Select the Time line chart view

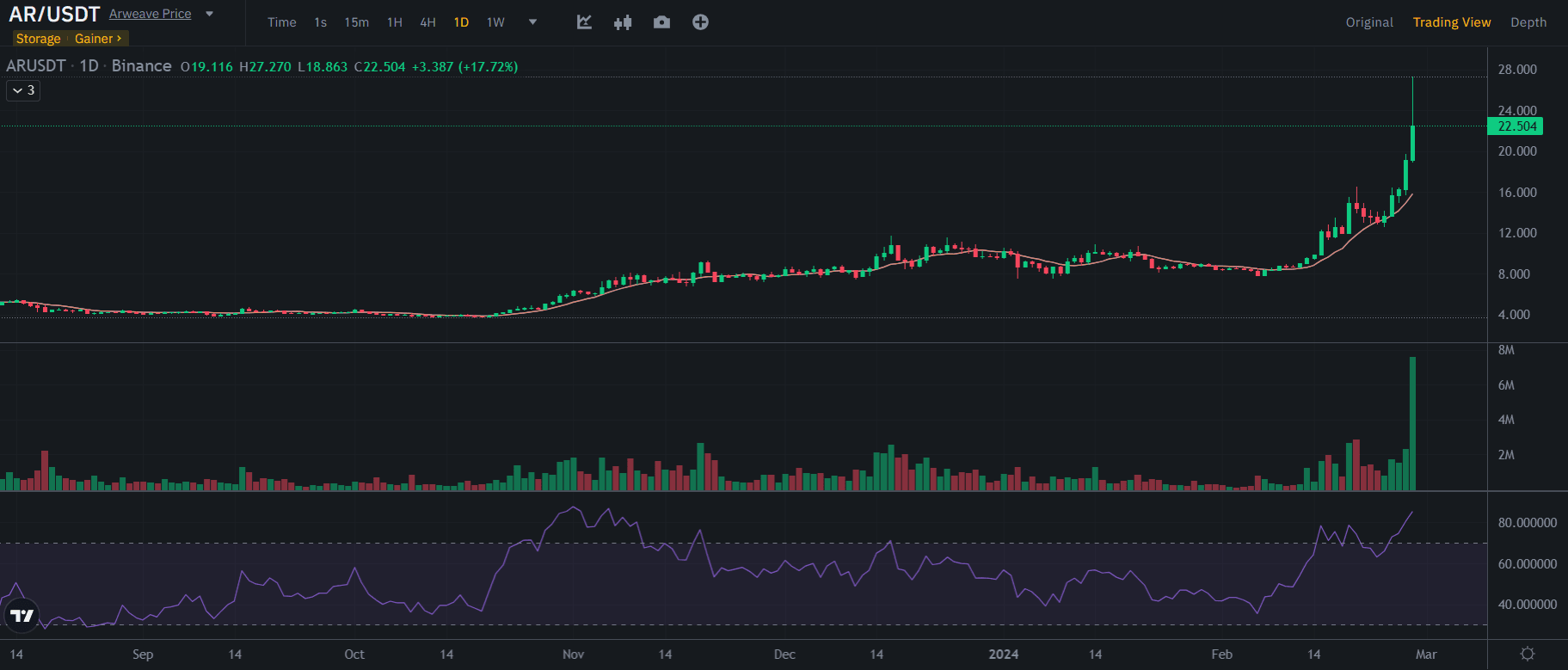pos(281,22)
